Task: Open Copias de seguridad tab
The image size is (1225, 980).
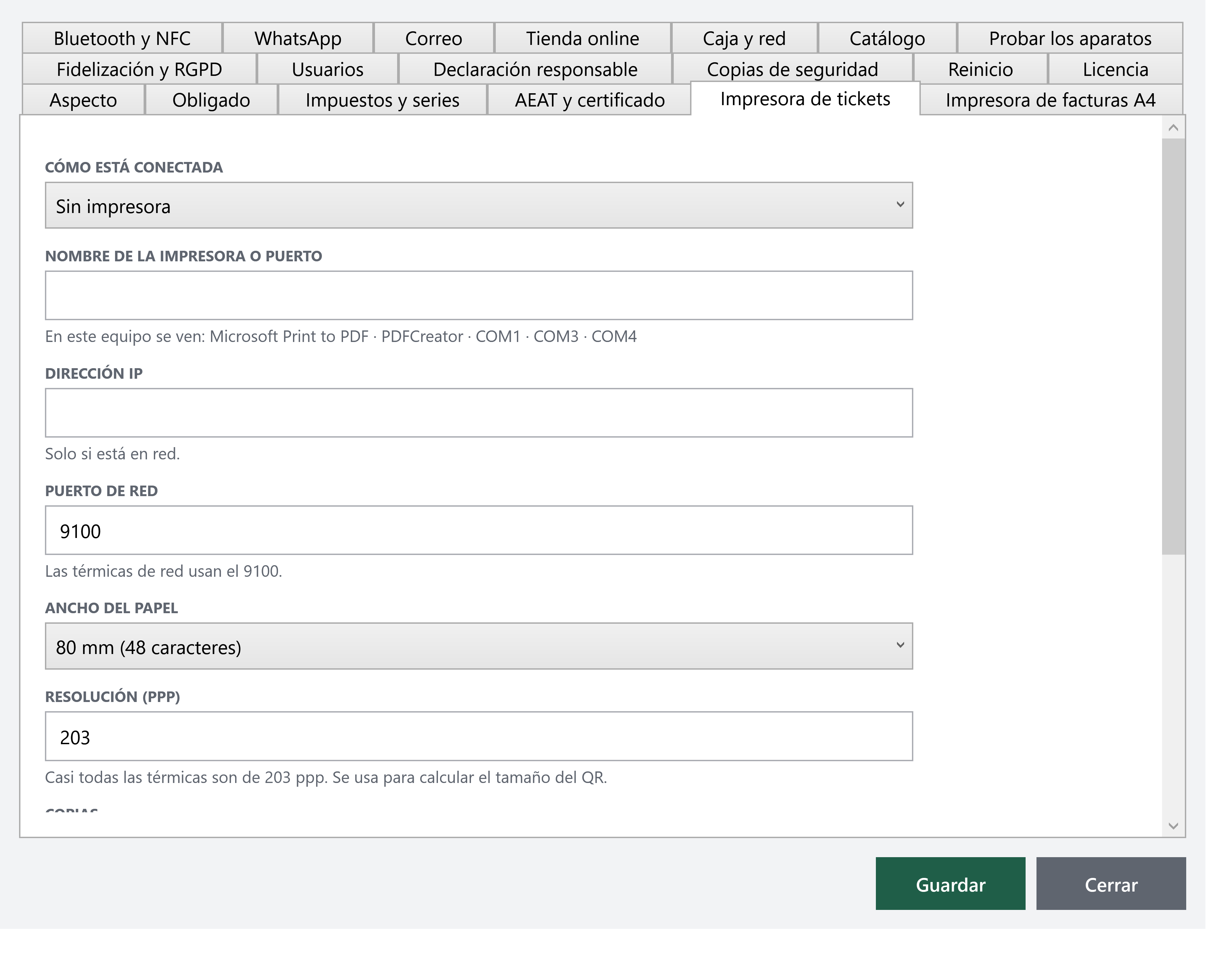Action: tap(793, 69)
